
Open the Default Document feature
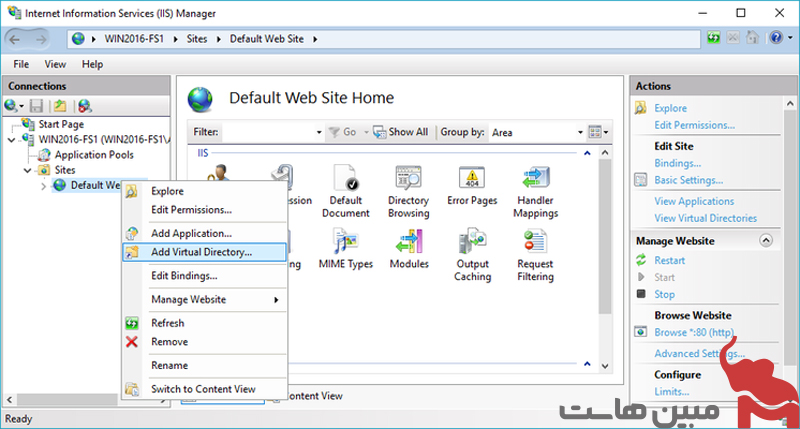[345, 191]
